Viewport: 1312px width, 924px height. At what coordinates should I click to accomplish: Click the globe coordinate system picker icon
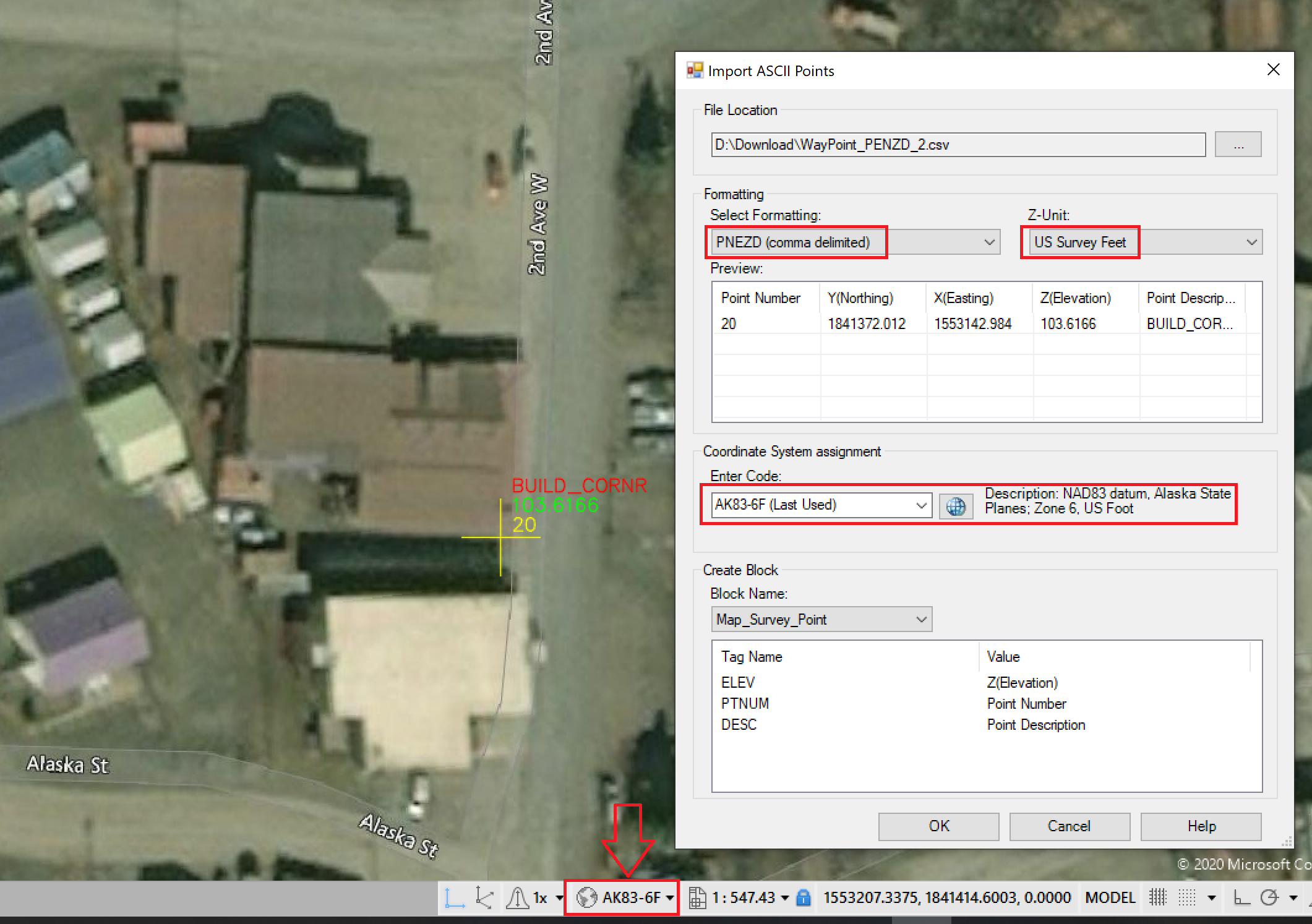click(x=956, y=506)
